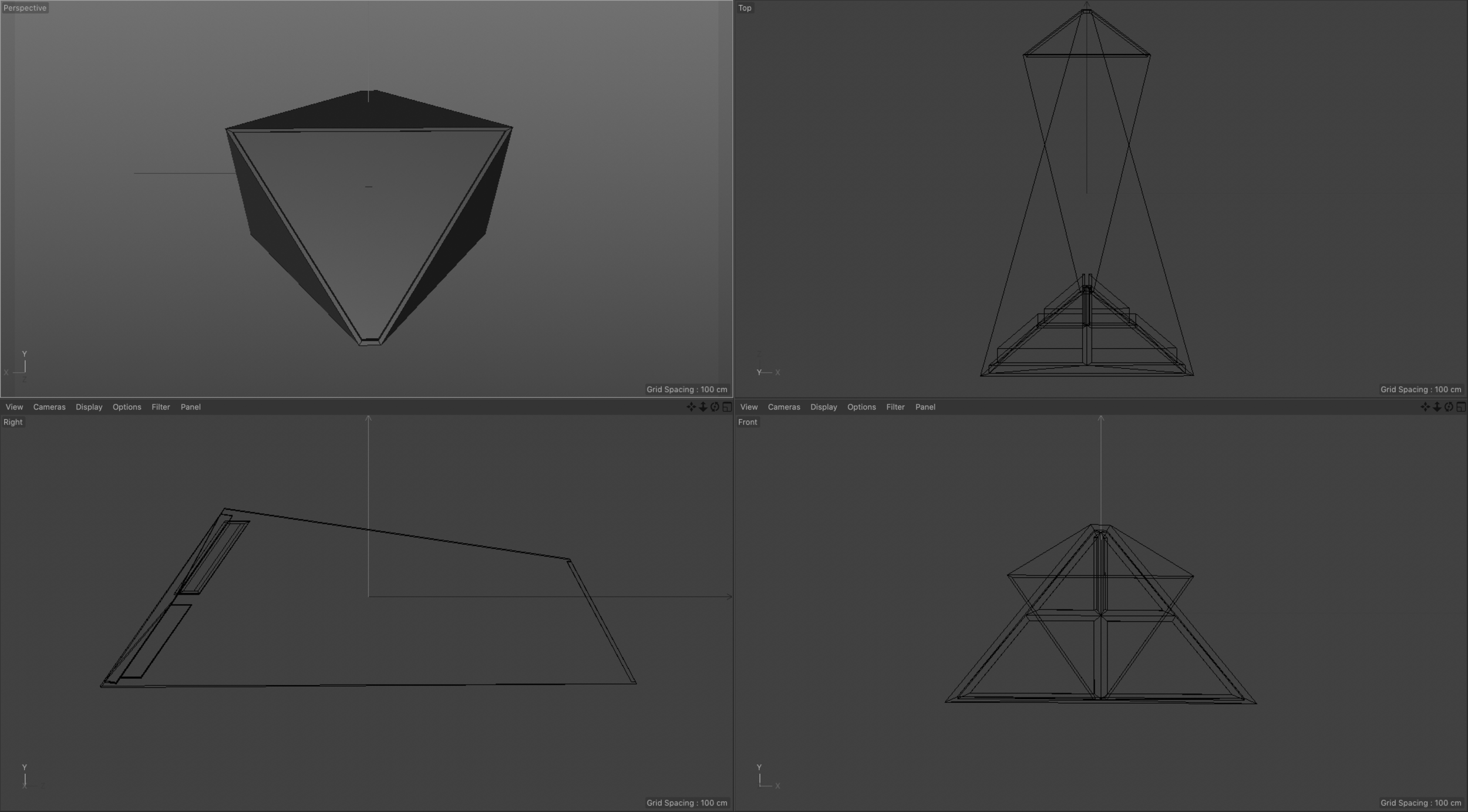Open the View menu of the Front viewport
Image resolution: width=1468 pixels, height=812 pixels.
tap(749, 407)
